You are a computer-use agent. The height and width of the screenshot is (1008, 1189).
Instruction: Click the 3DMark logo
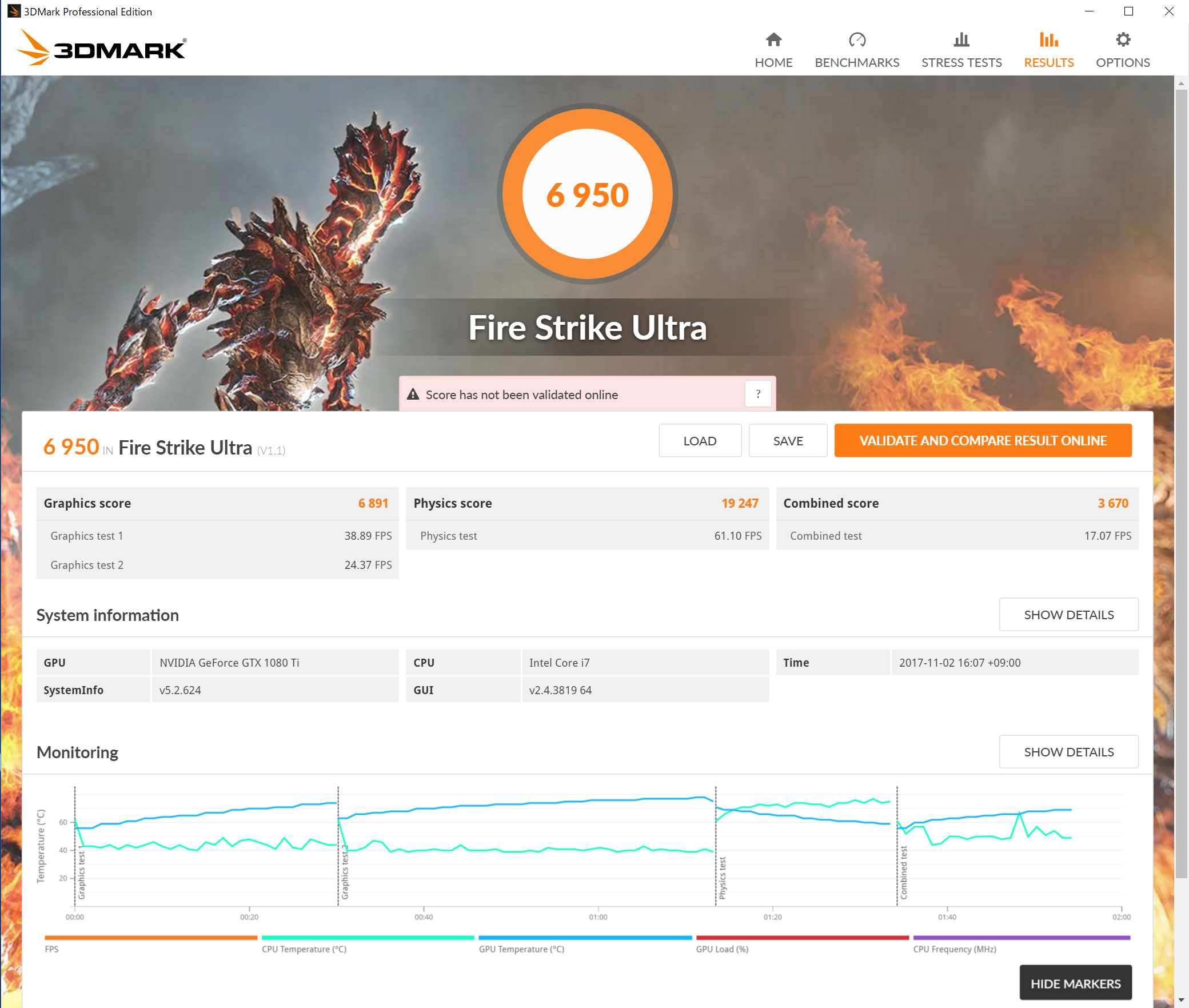point(102,48)
